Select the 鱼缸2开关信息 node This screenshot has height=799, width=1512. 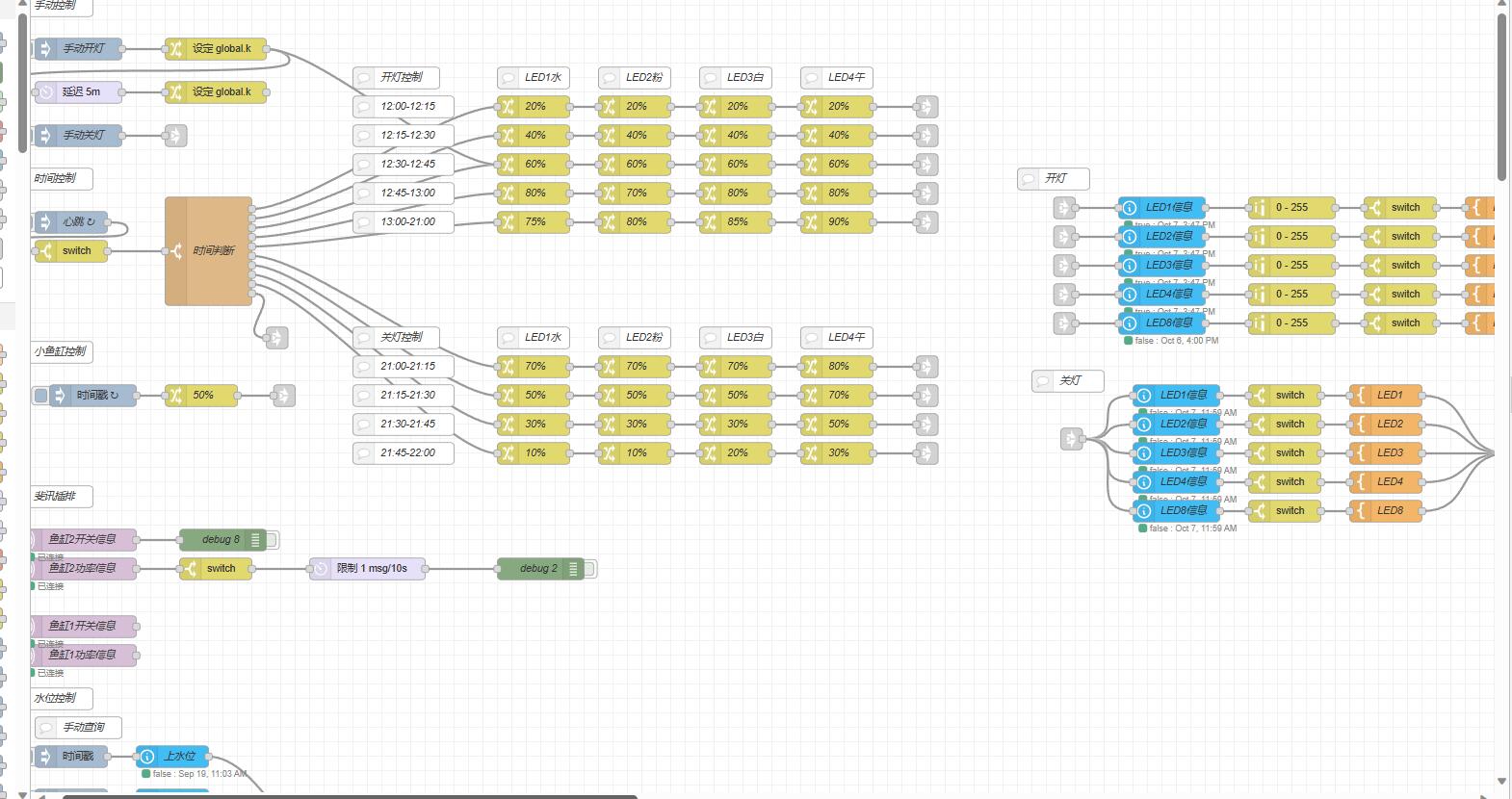[x=85, y=539]
